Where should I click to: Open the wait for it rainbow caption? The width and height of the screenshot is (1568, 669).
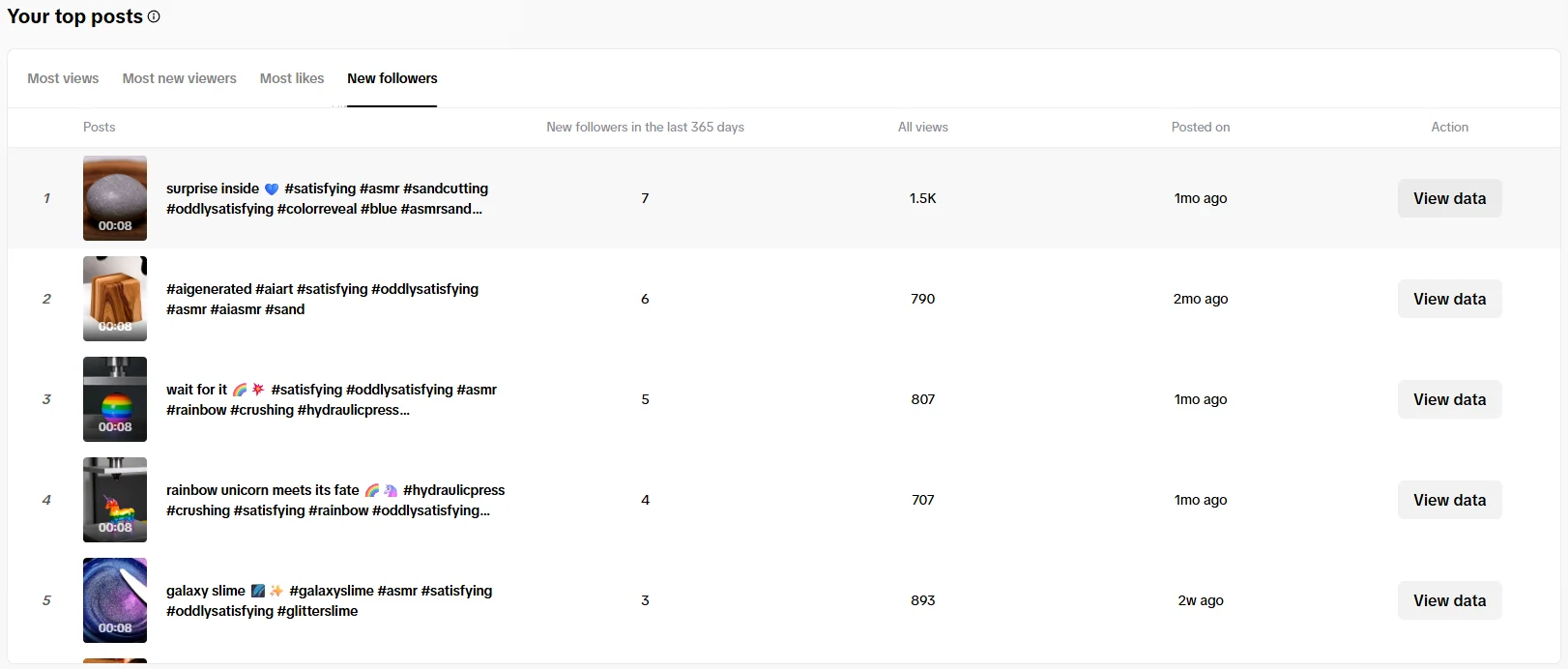(x=331, y=399)
